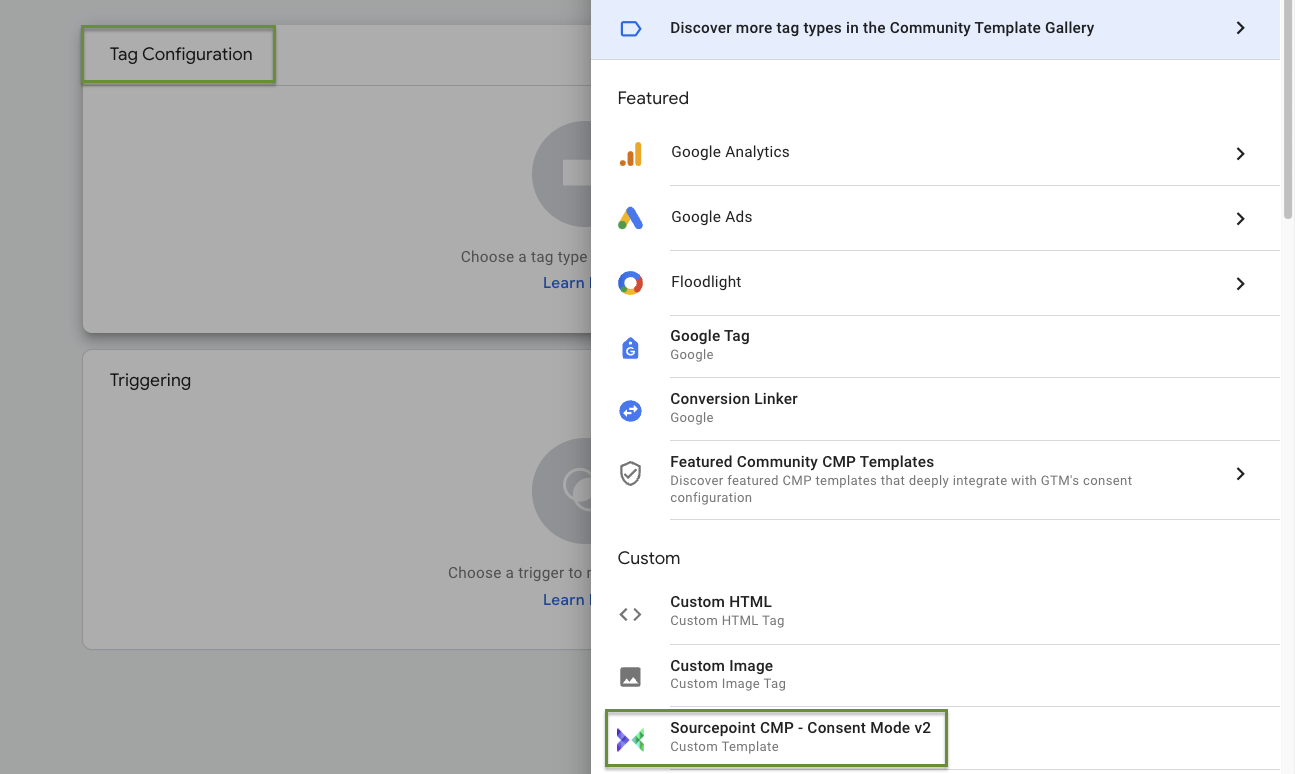The image size is (1295, 774).
Task: Click the Floodlight ring icon
Action: pos(630,283)
